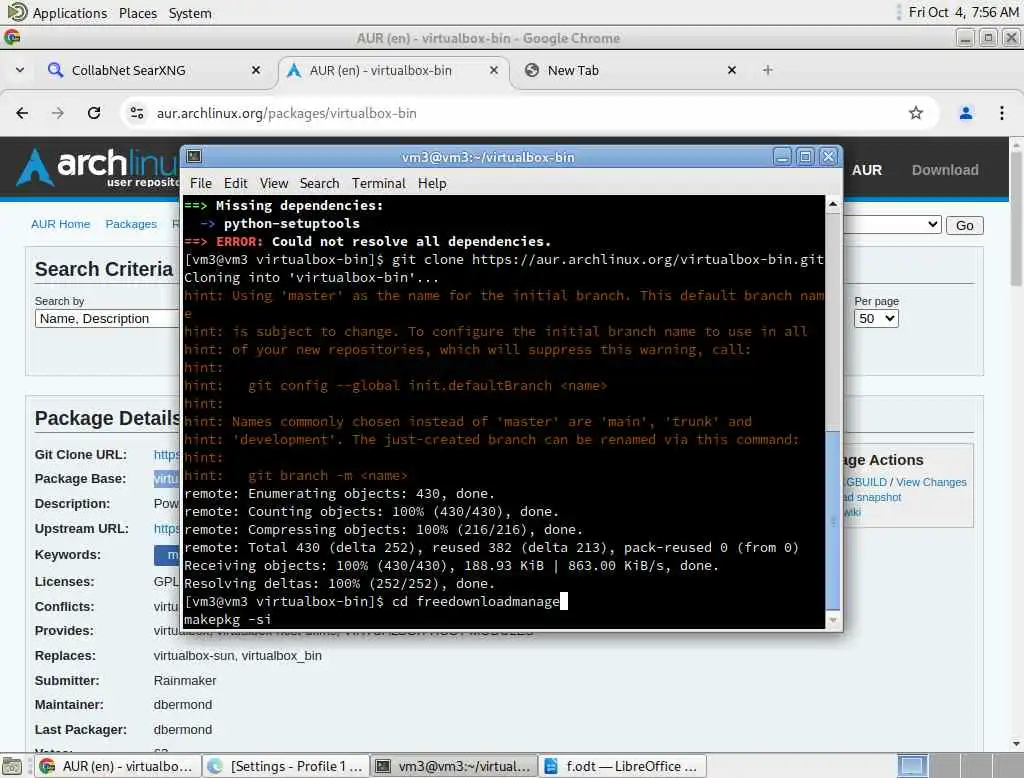This screenshot has width=1024, height=778.
Task: Close the AUR virtualbox-bin tab
Action: [x=494, y=70]
